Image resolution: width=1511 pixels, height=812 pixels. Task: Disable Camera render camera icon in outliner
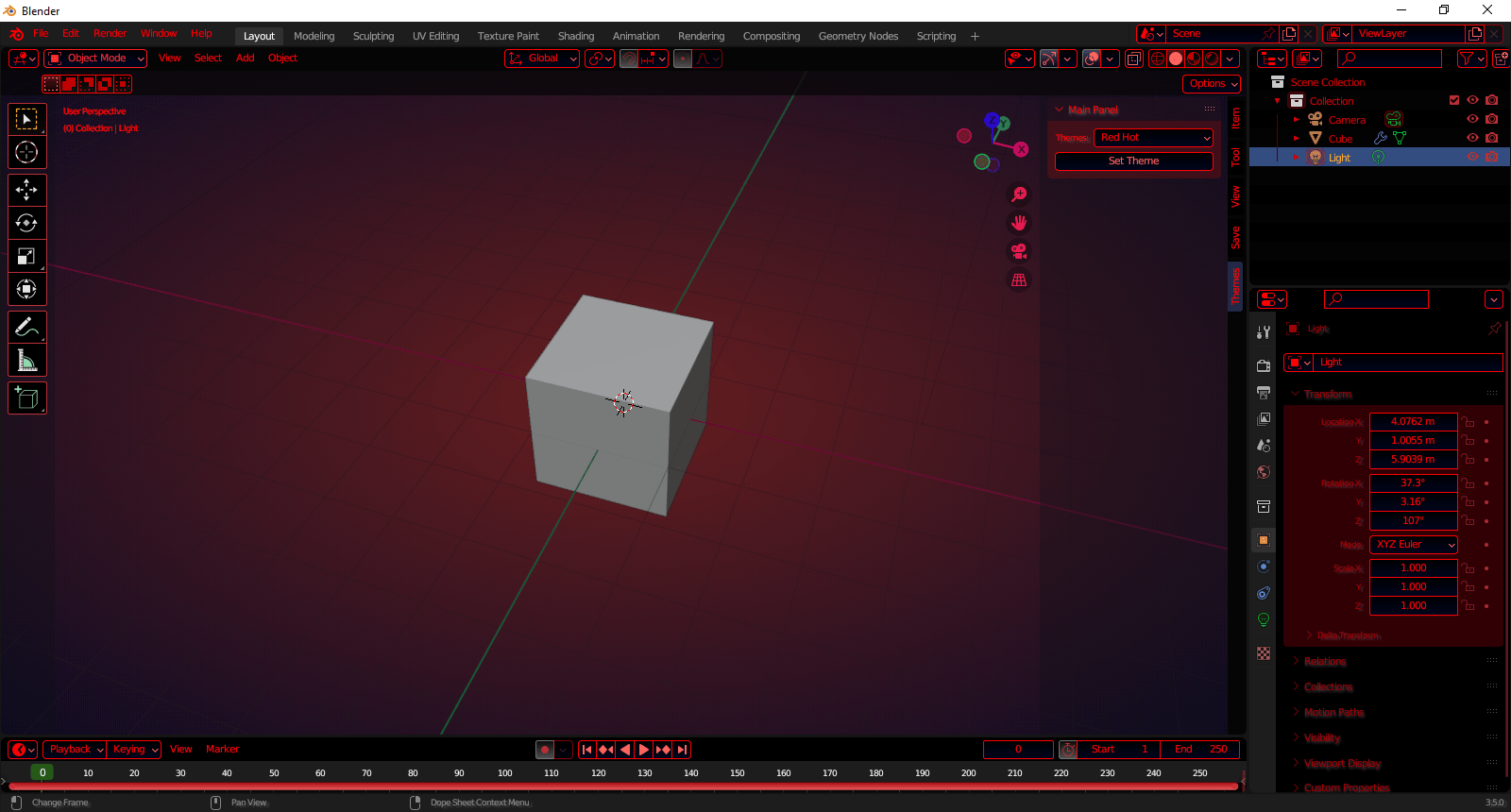(x=1491, y=119)
